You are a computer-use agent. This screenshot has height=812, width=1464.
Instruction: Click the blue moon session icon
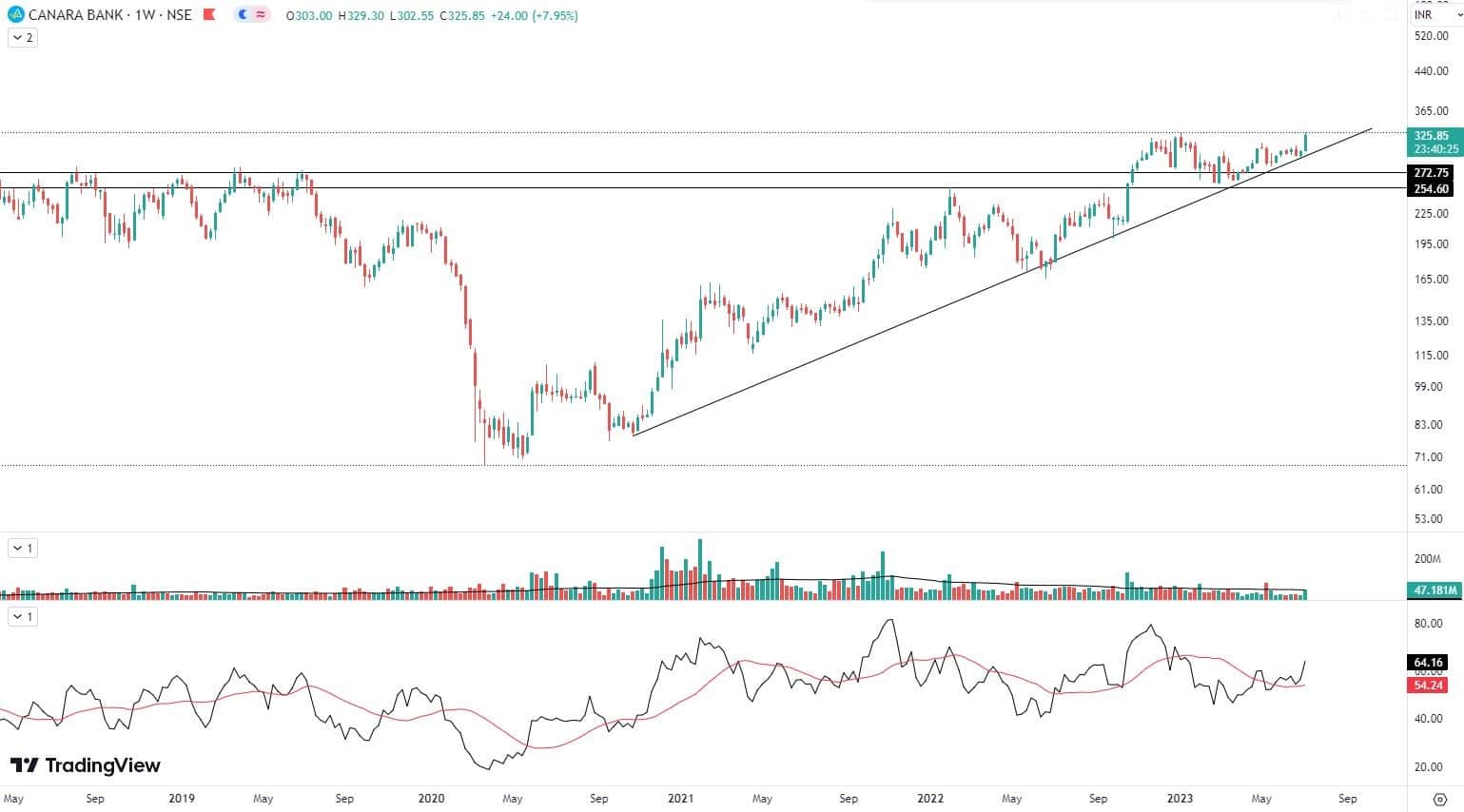[x=243, y=15]
